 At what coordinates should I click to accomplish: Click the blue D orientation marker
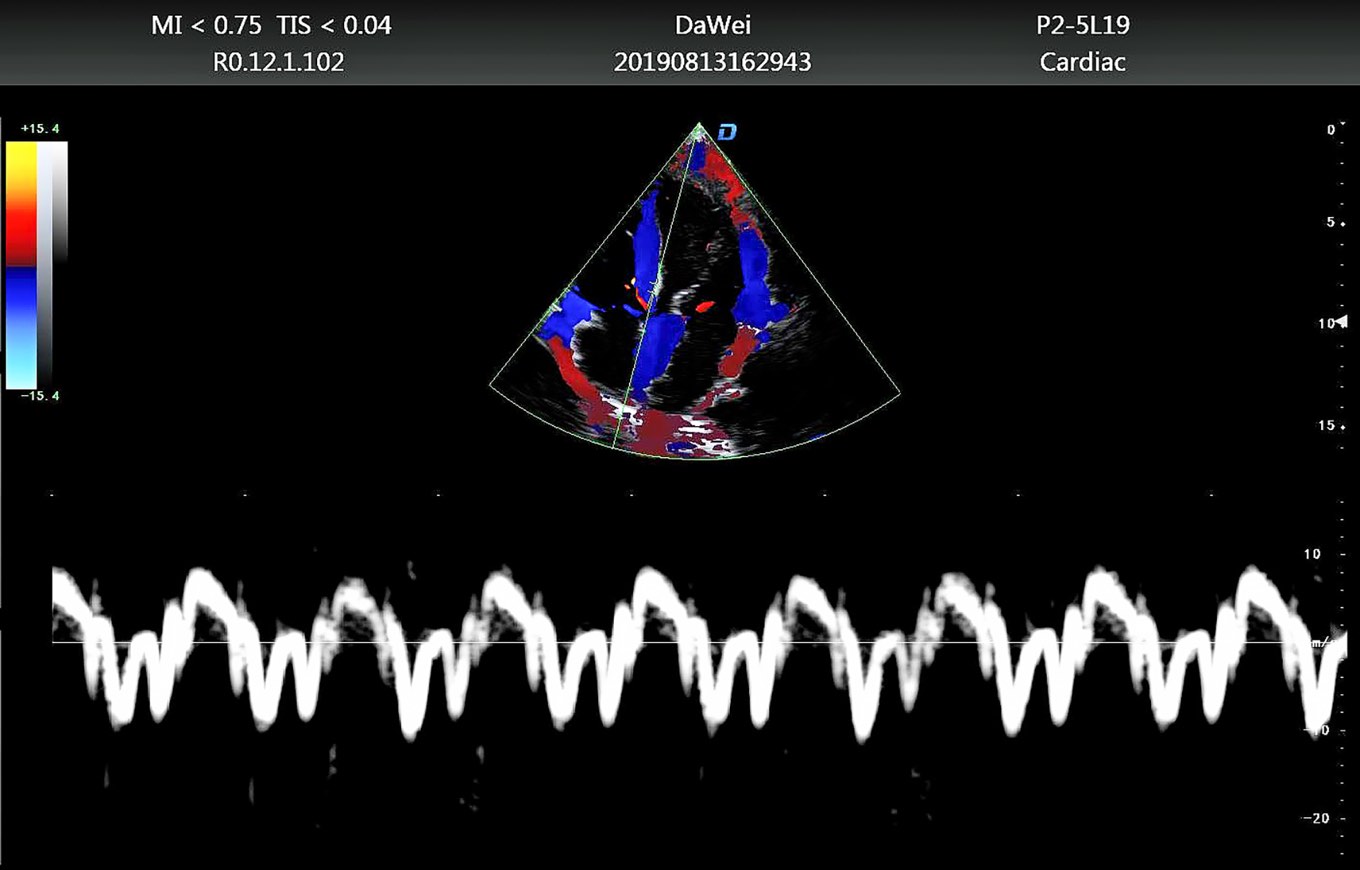click(x=727, y=133)
